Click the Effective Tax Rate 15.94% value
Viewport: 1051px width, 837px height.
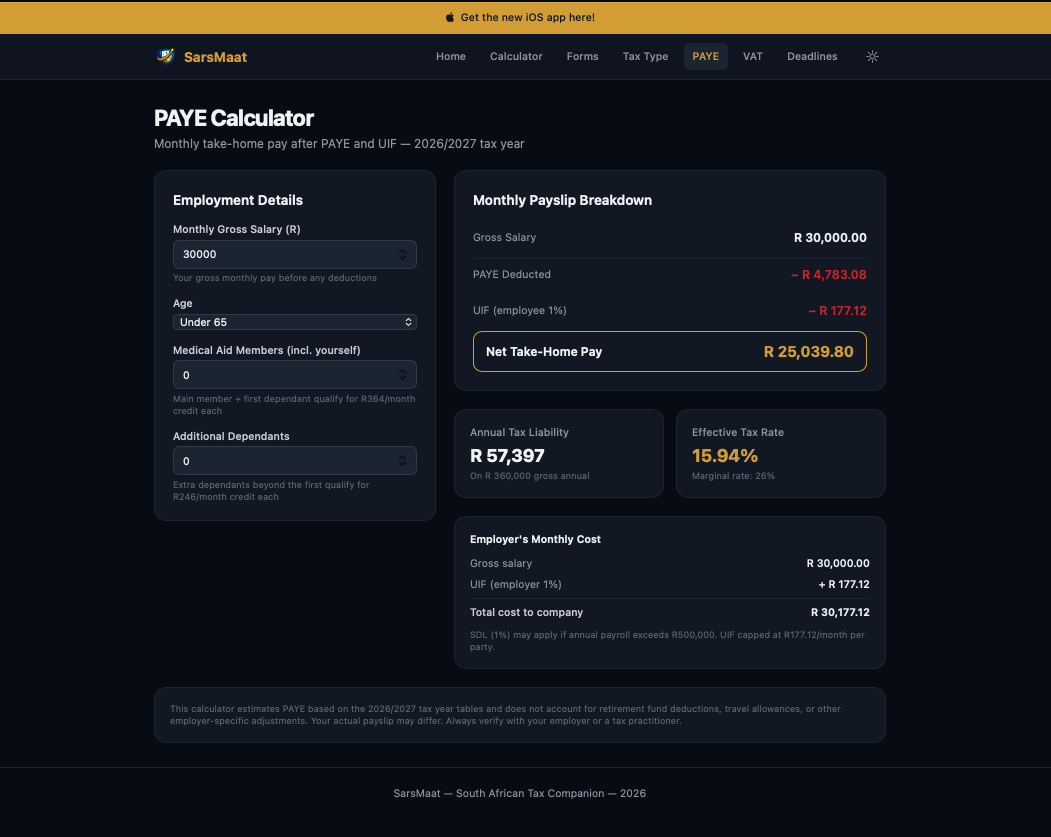click(x=725, y=456)
